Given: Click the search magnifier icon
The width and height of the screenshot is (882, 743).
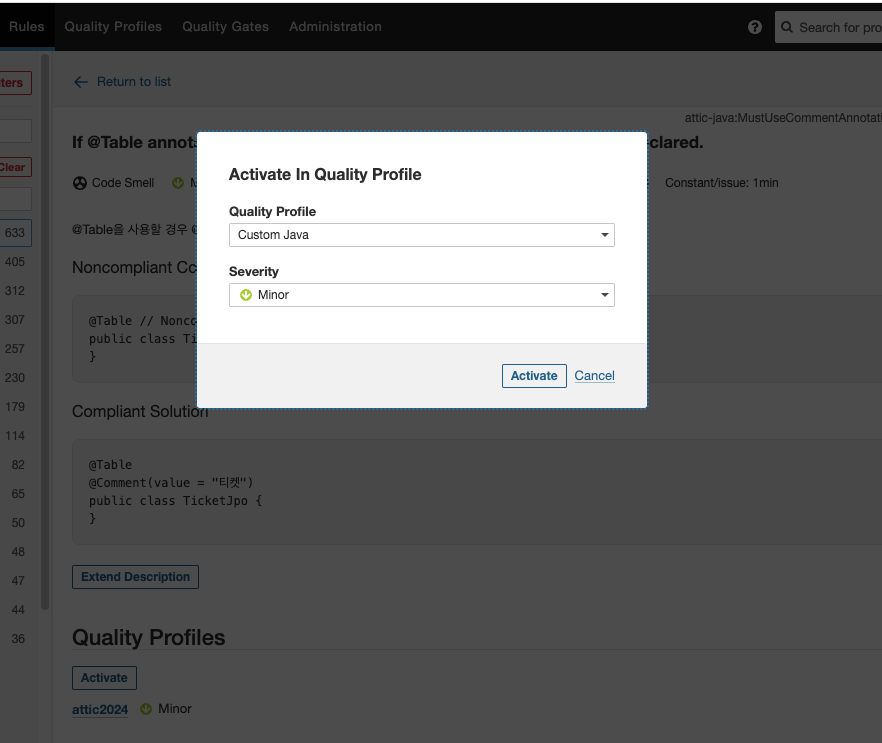Looking at the screenshot, I should click(787, 27).
